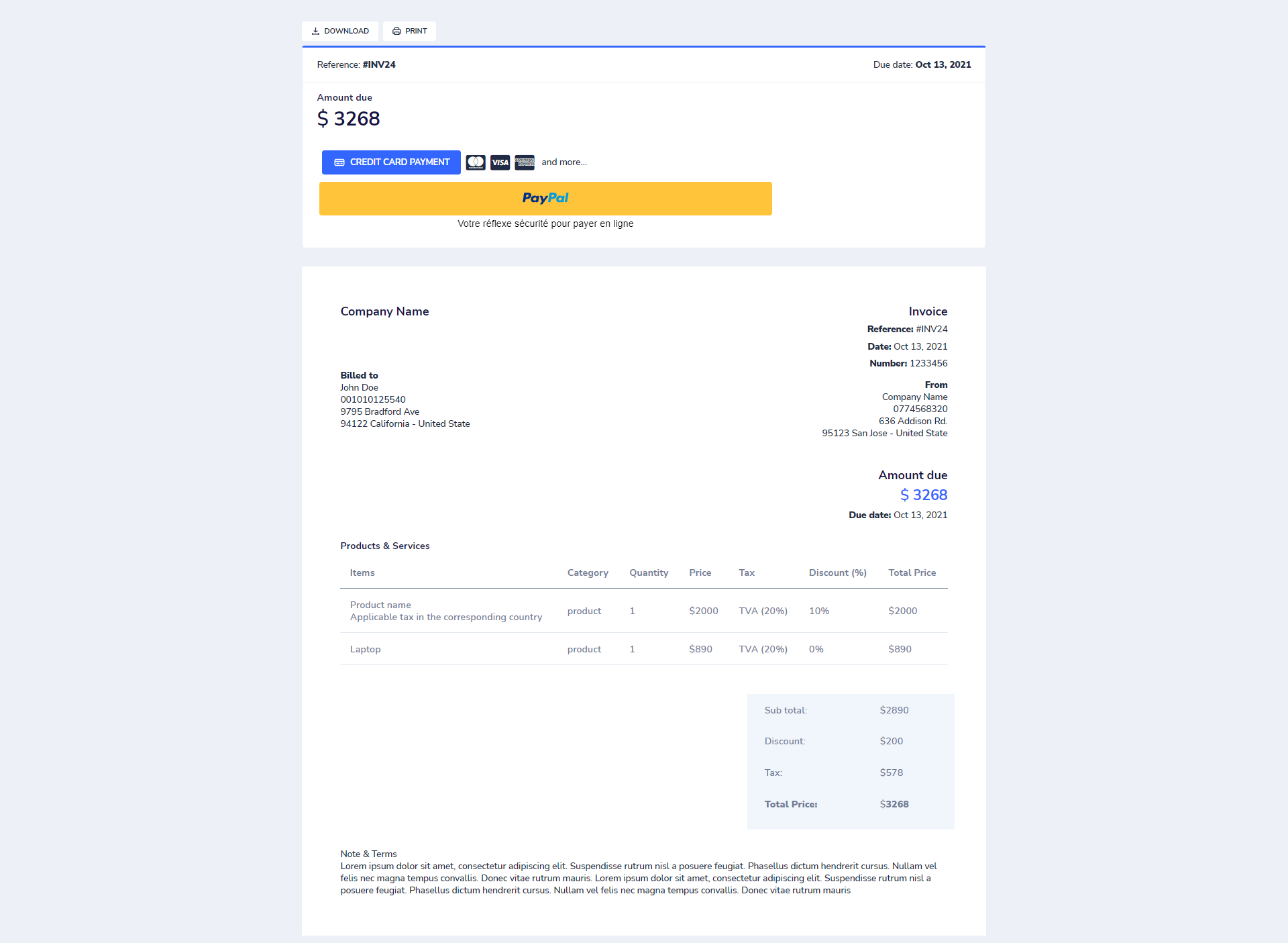Select the Visa payment icon
Viewport: 1288px width, 943px height.
click(x=500, y=162)
